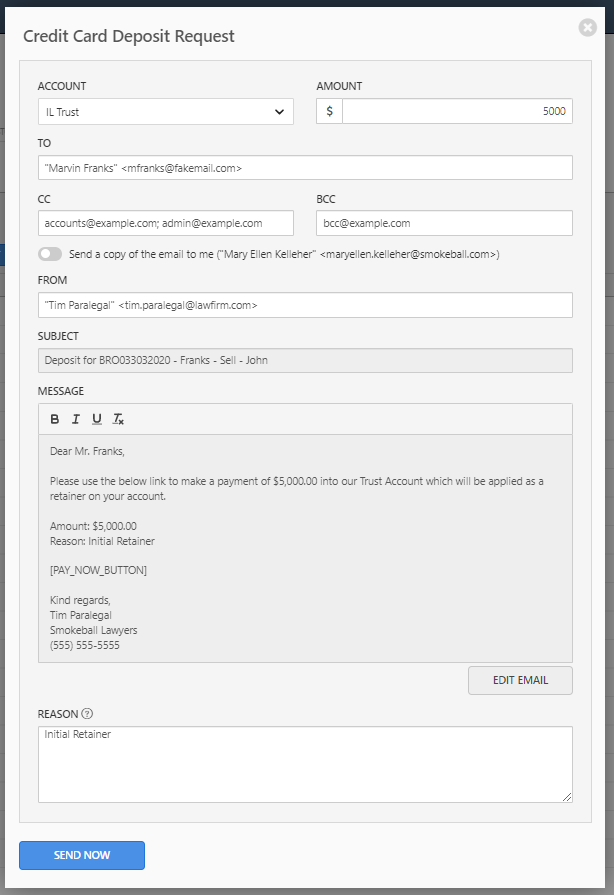Click the CC email addresses field
The image size is (614, 895).
165,223
